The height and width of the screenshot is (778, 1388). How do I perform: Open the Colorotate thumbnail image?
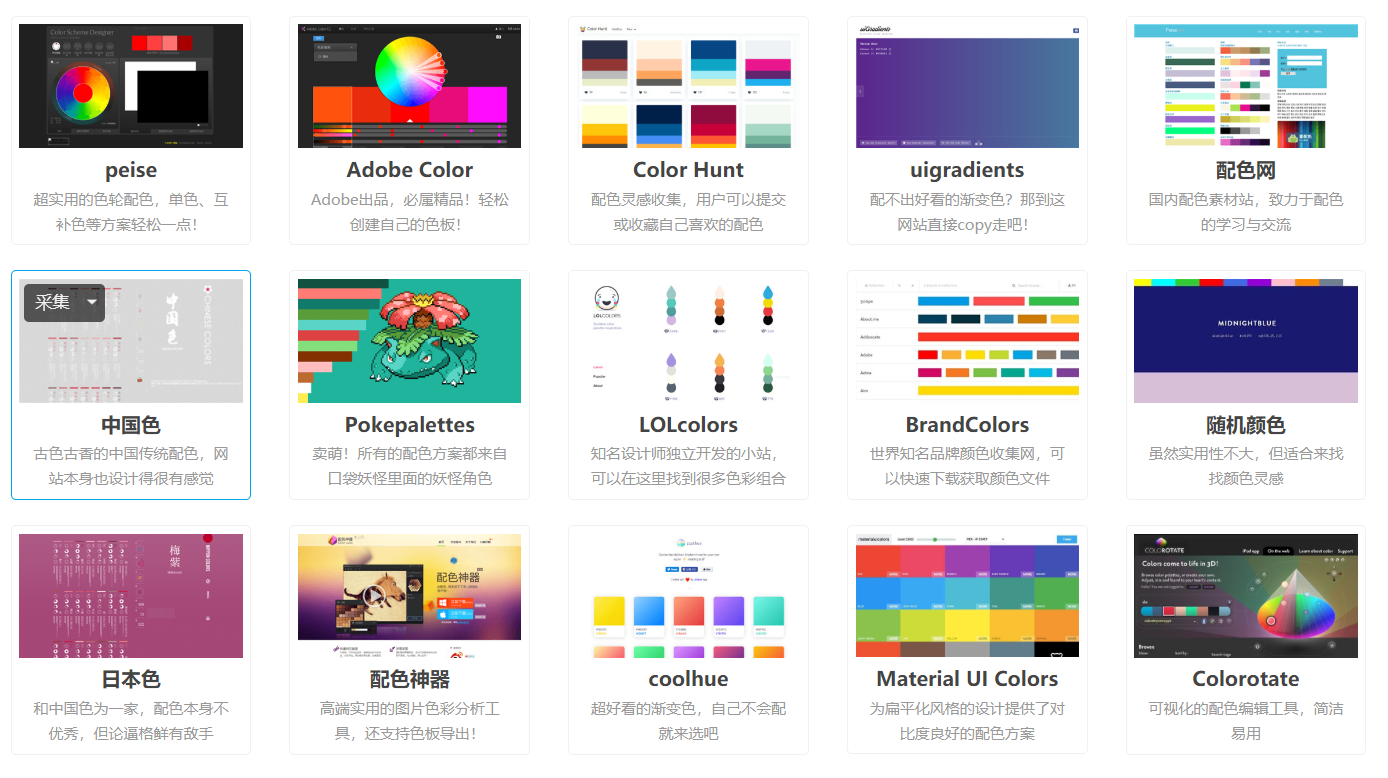[1246, 596]
